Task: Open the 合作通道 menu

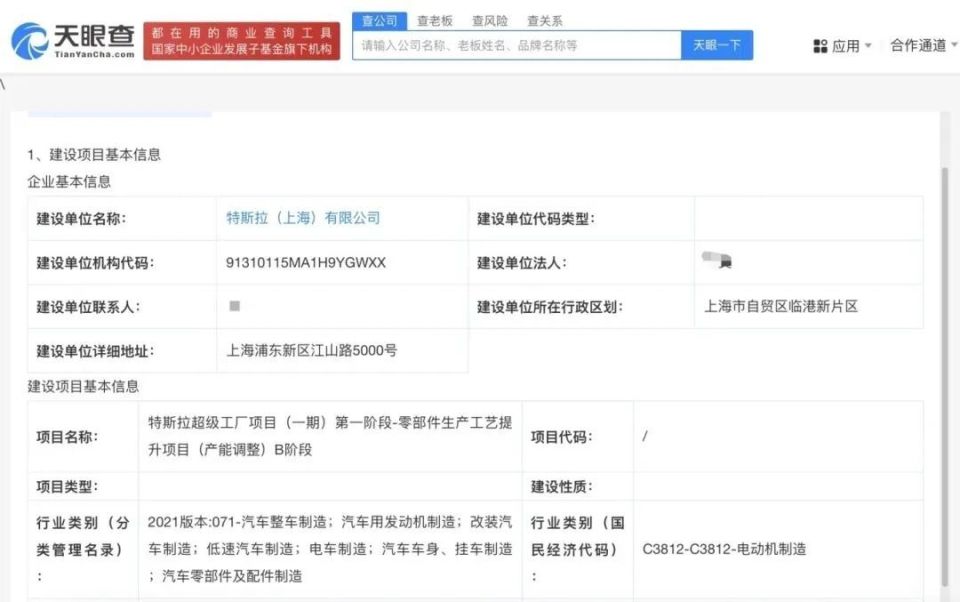Action: point(923,45)
